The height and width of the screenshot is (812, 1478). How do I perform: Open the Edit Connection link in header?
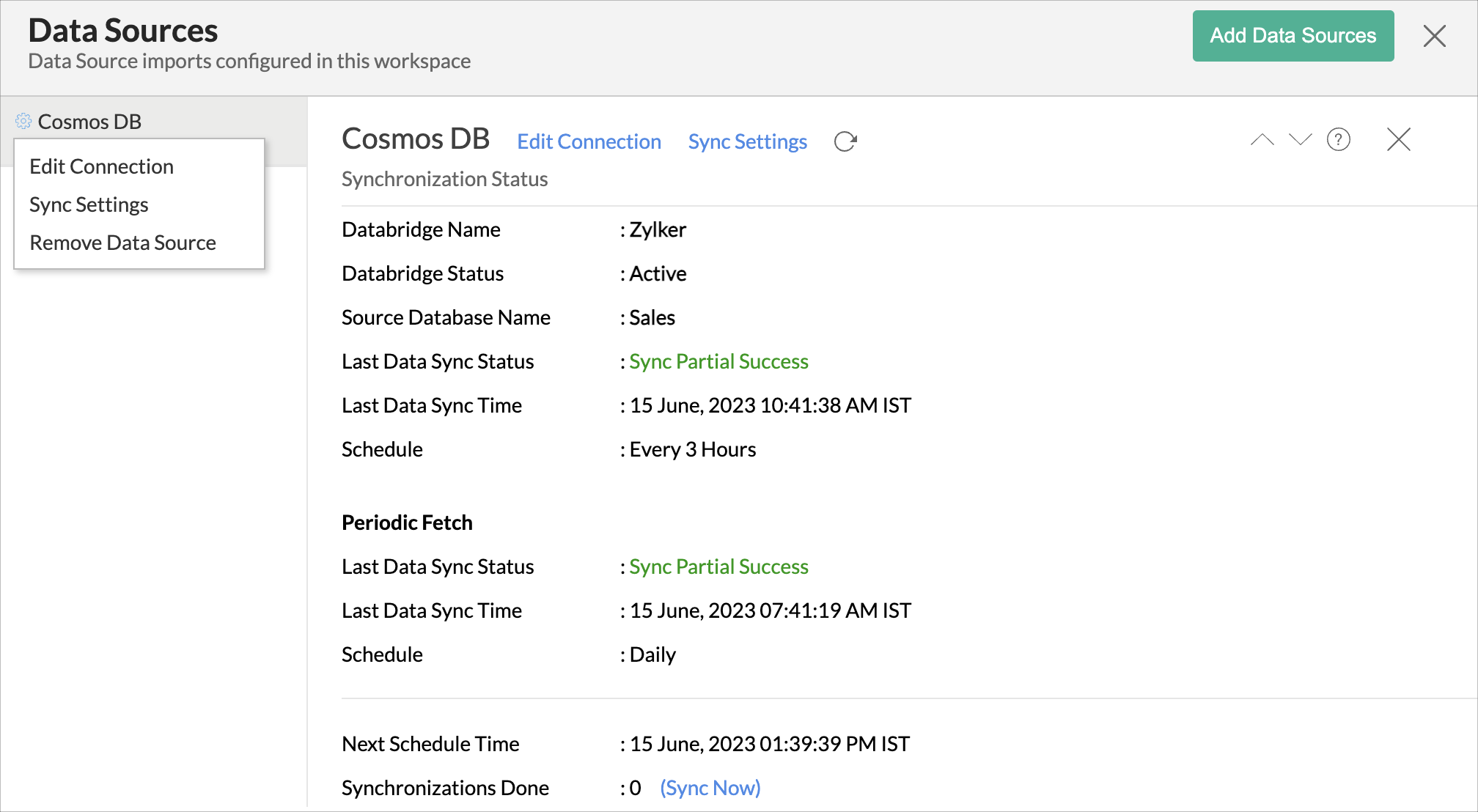[x=589, y=141]
